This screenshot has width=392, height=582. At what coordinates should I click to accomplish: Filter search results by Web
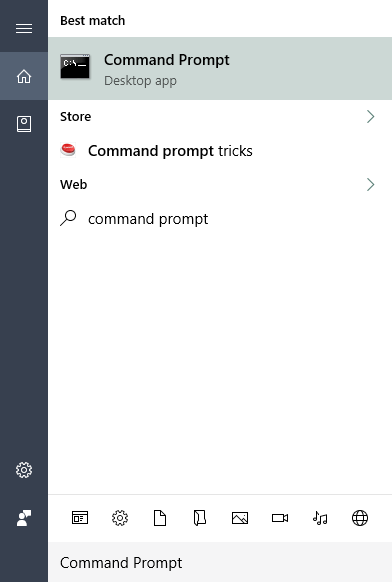[x=360, y=517]
